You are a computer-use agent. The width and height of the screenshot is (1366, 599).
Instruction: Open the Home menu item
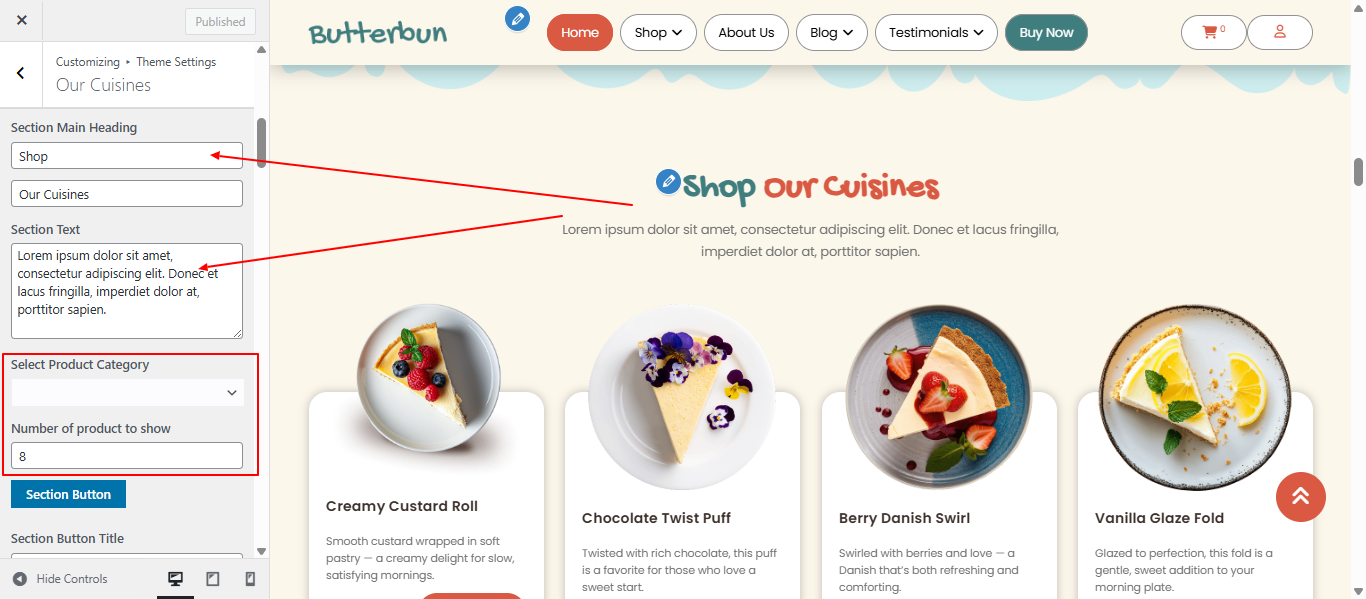coord(580,32)
